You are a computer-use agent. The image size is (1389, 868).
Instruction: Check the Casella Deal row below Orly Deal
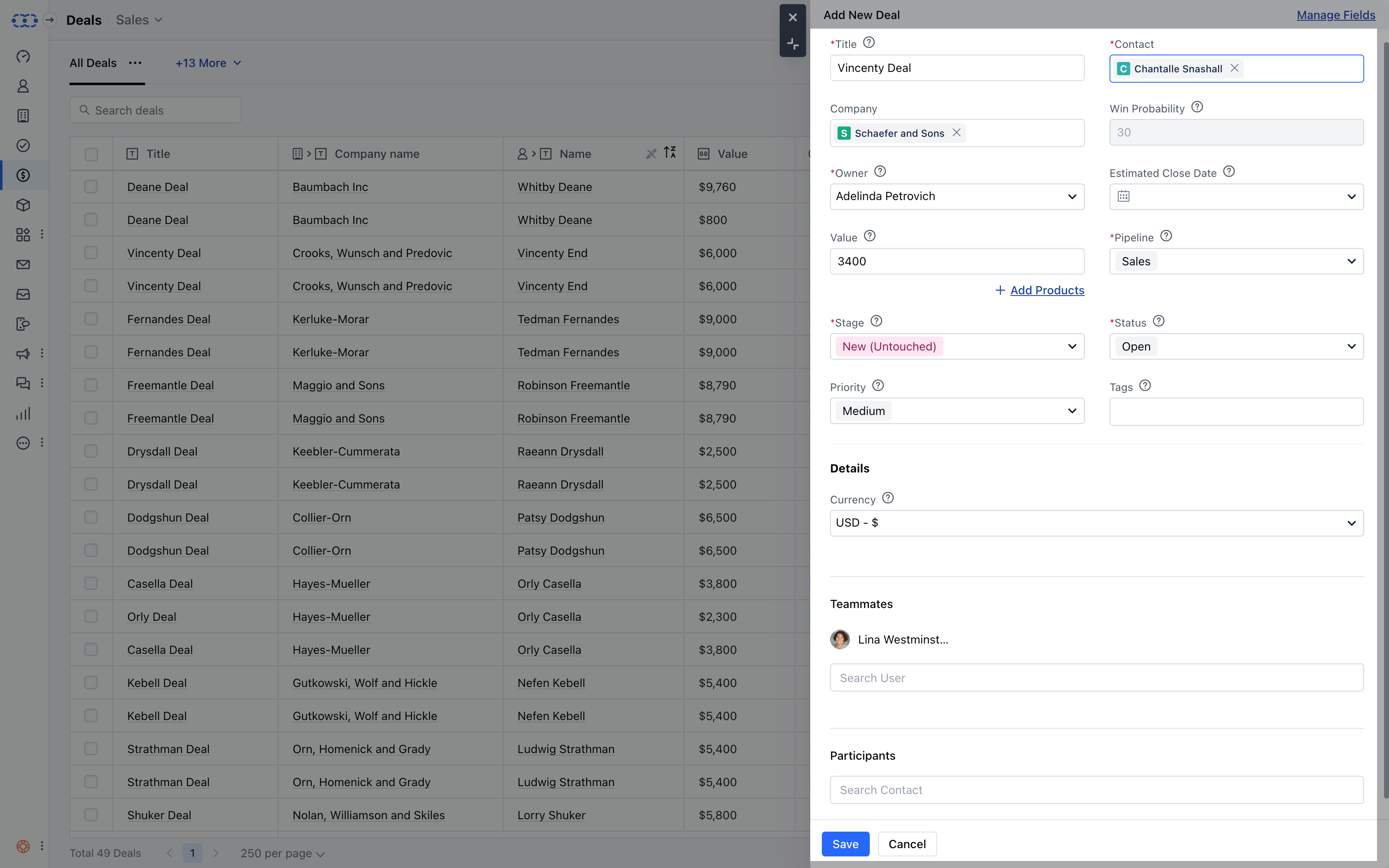91,649
